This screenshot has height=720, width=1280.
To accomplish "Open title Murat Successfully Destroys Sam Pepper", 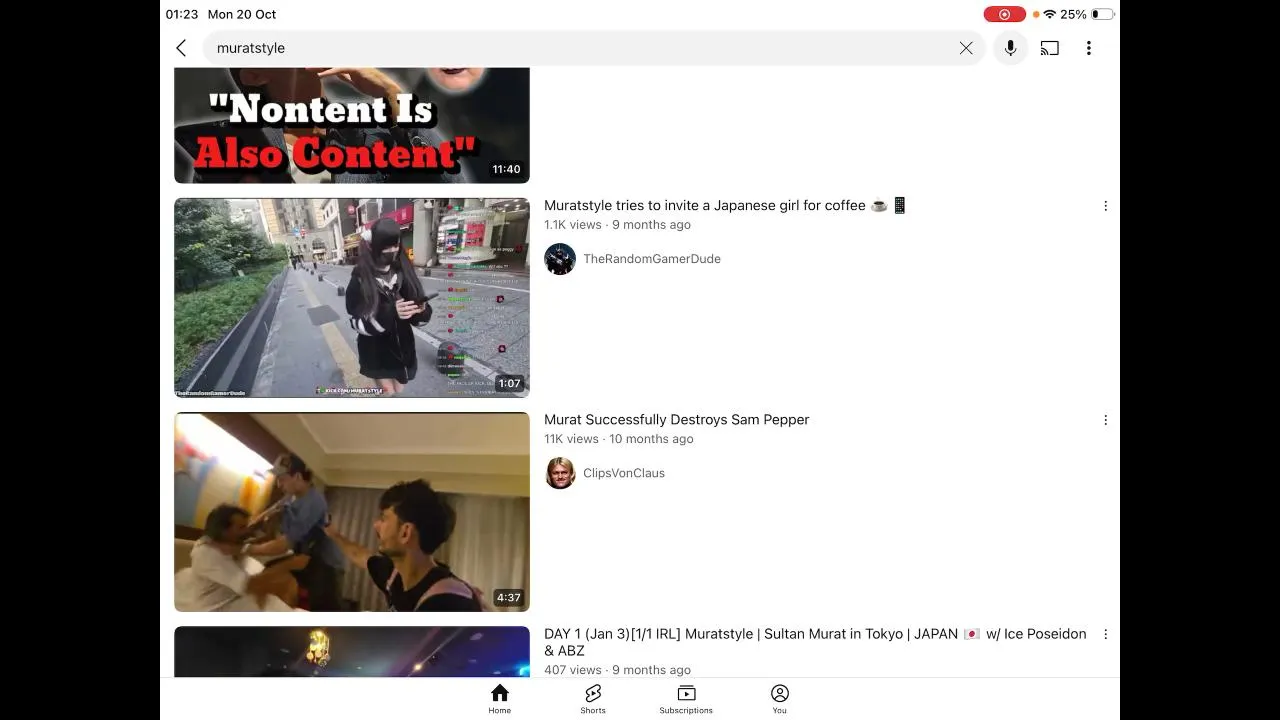I will (677, 419).
